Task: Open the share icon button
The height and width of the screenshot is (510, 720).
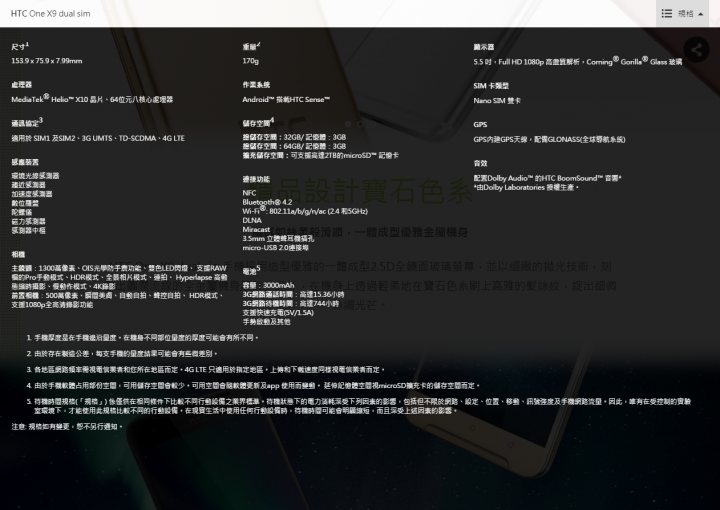Action: pos(696,50)
